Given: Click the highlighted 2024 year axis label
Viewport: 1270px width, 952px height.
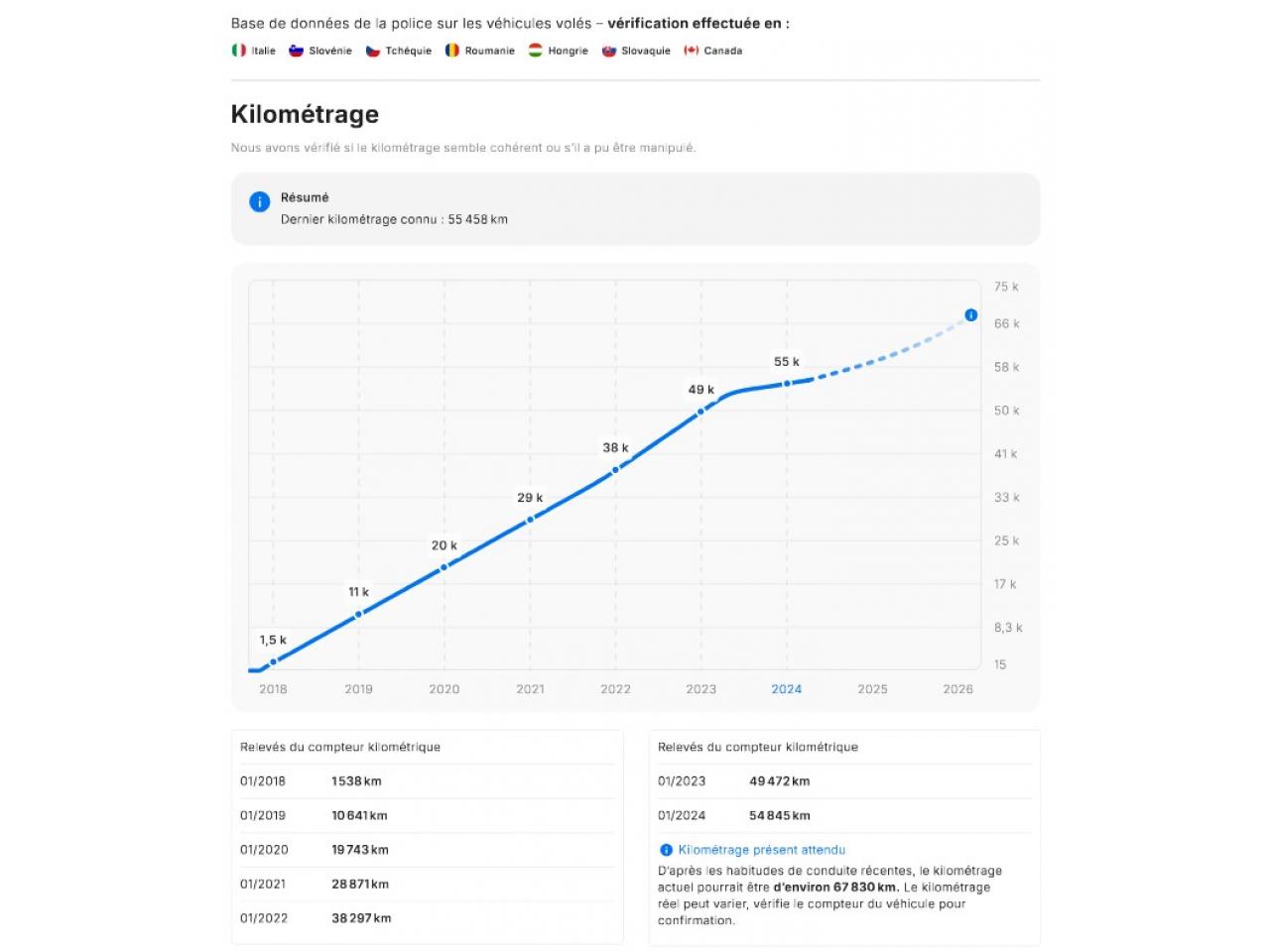Looking at the screenshot, I should (x=787, y=689).
